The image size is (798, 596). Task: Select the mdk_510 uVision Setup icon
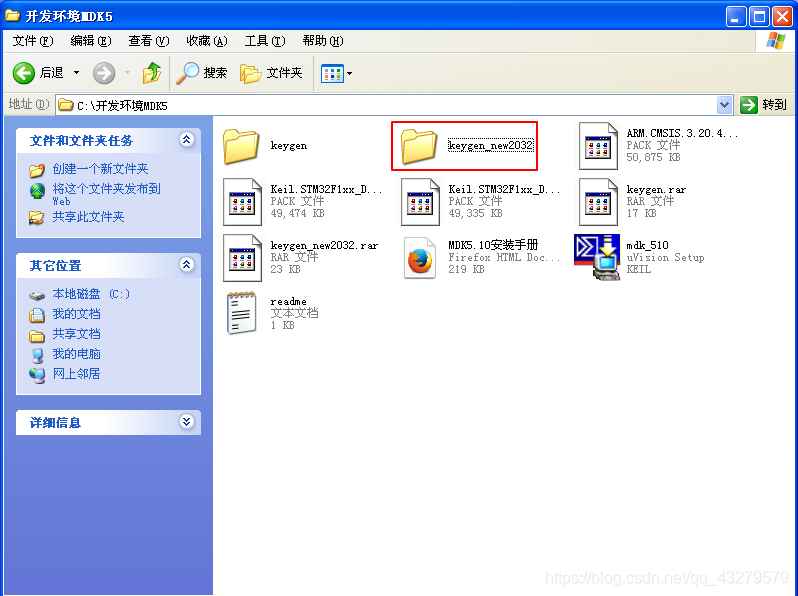point(597,257)
